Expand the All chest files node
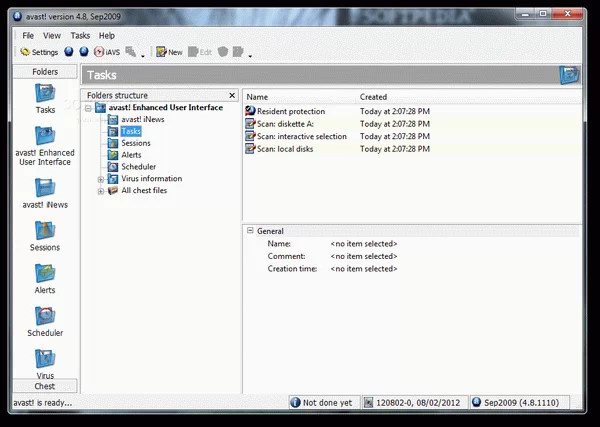 point(101,191)
